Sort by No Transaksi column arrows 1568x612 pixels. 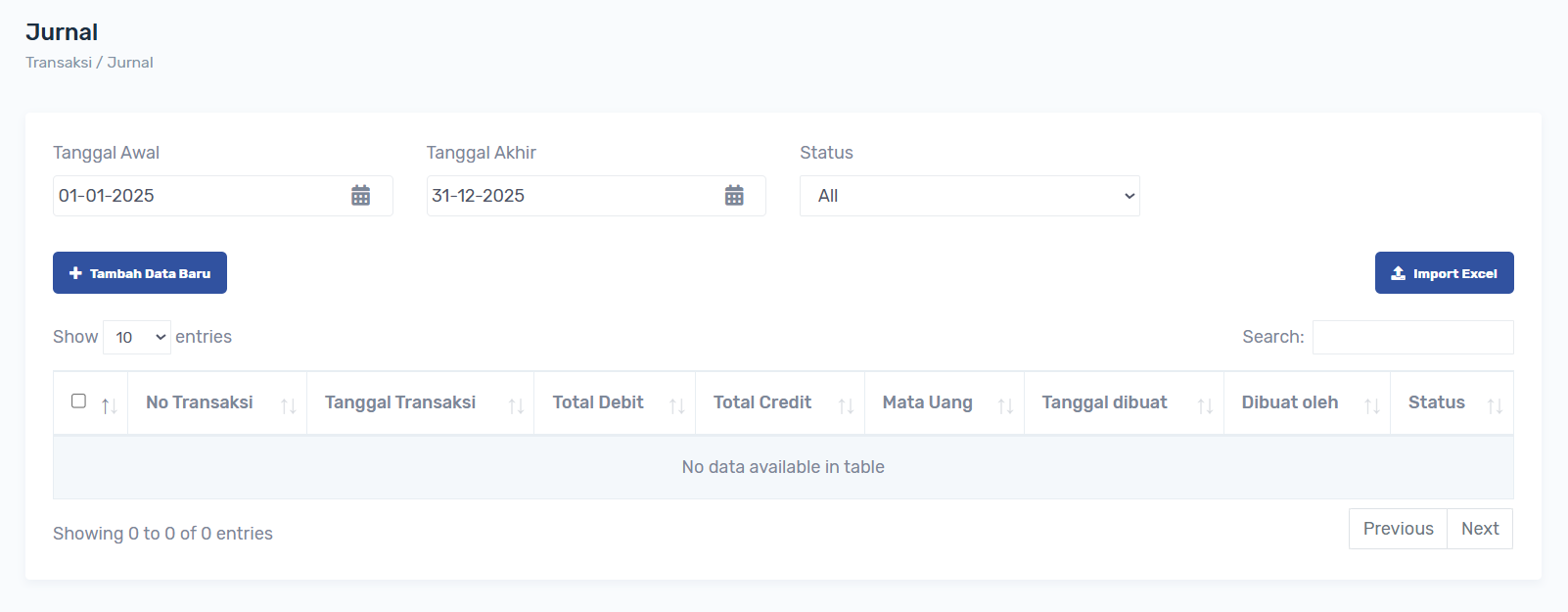tap(288, 405)
